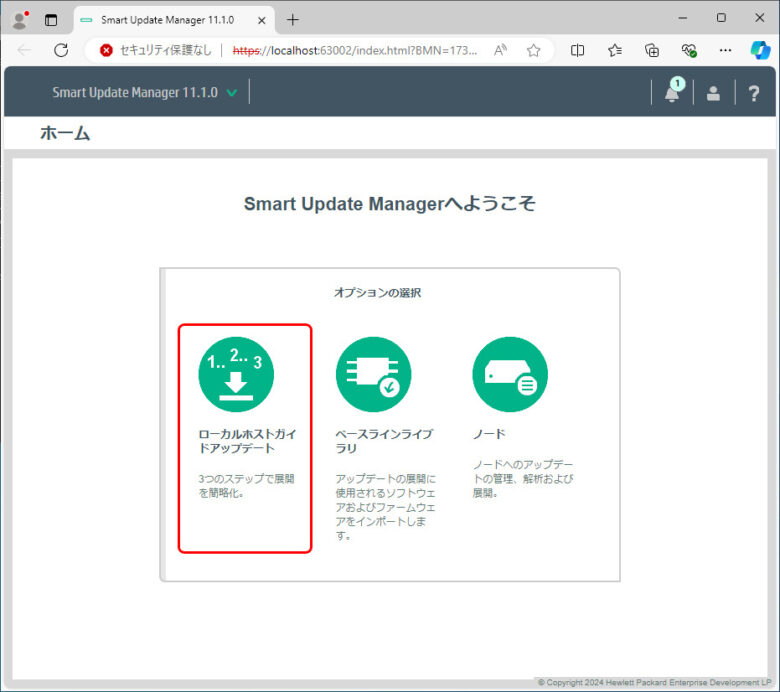Click the localhost URL in address bar
The width and height of the screenshot is (780, 692).
(x=355, y=50)
